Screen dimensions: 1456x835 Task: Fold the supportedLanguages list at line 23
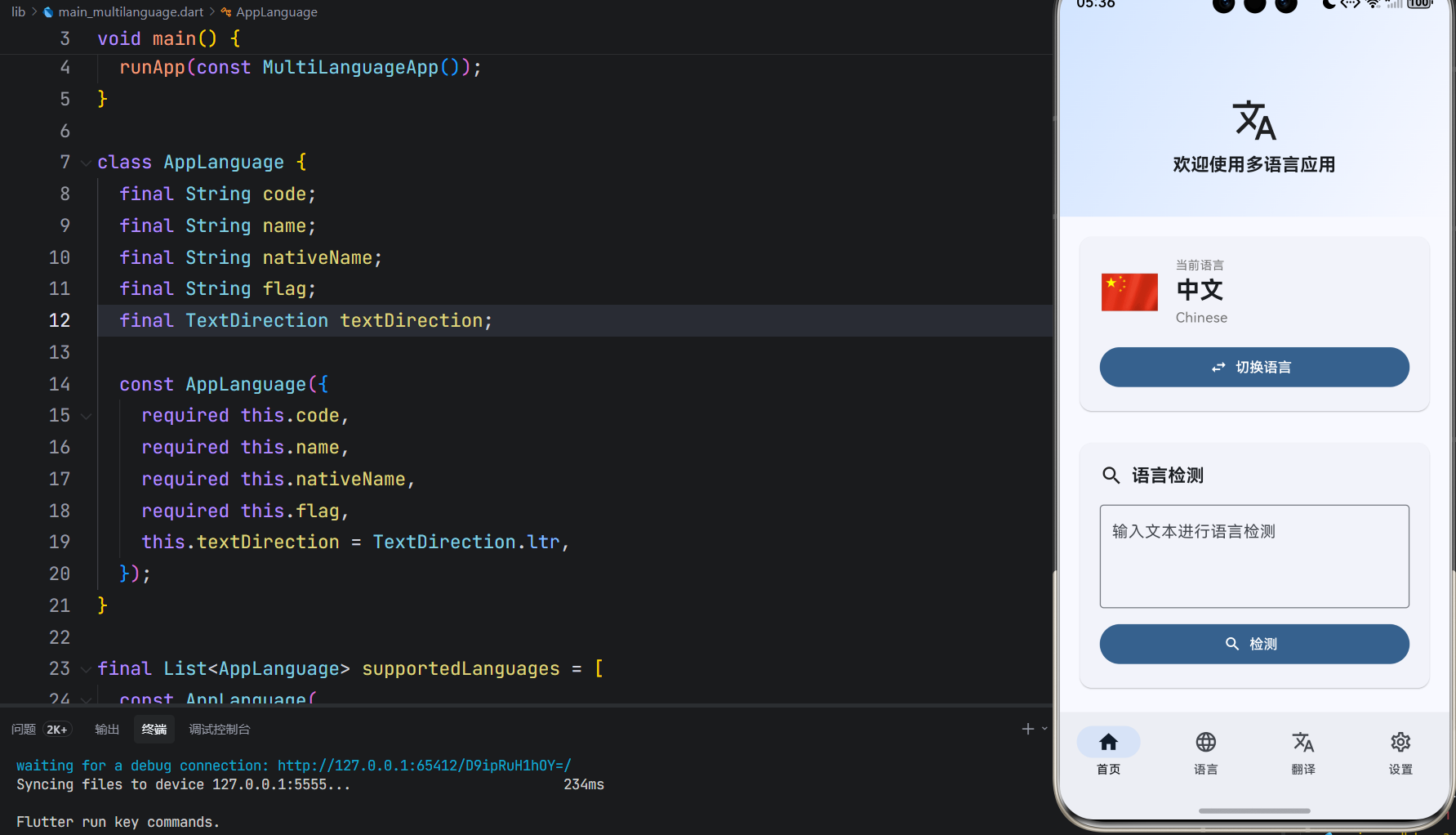[86, 669]
